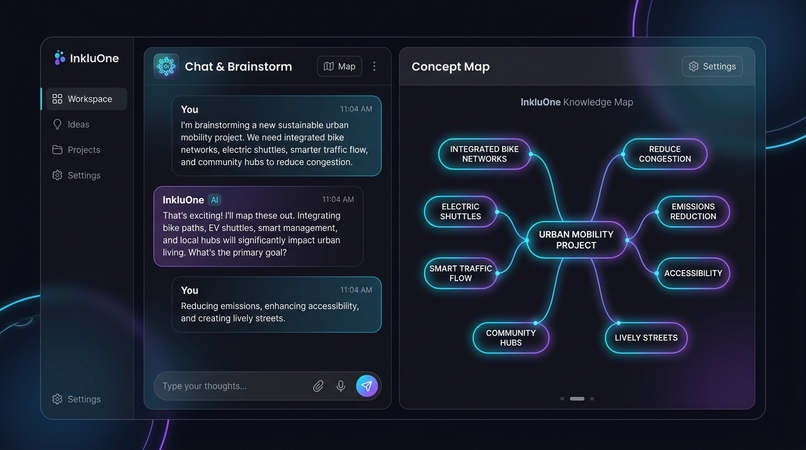The width and height of the screenshot is (806, 450).
Task: Click the InkluOne Knowledge Map title
Action: click(577, 102)
